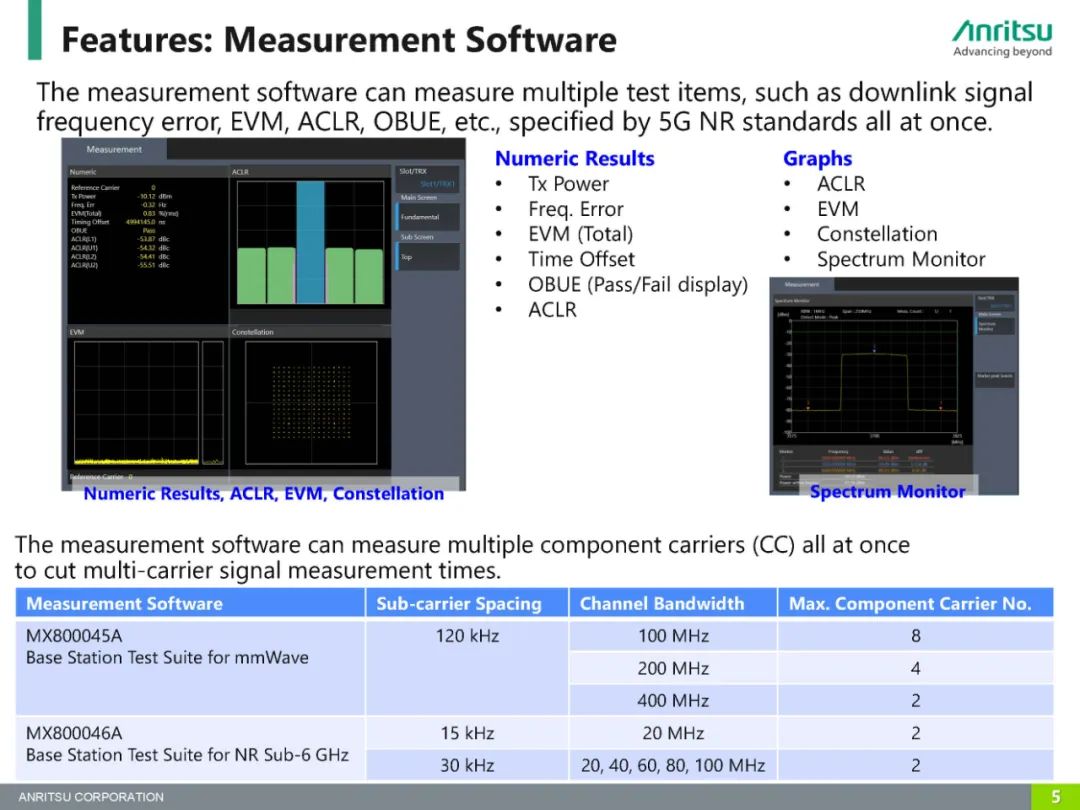
Task: Click the 'OBUE (Pass/Fail display)' bullet
Action: point(638,284)
